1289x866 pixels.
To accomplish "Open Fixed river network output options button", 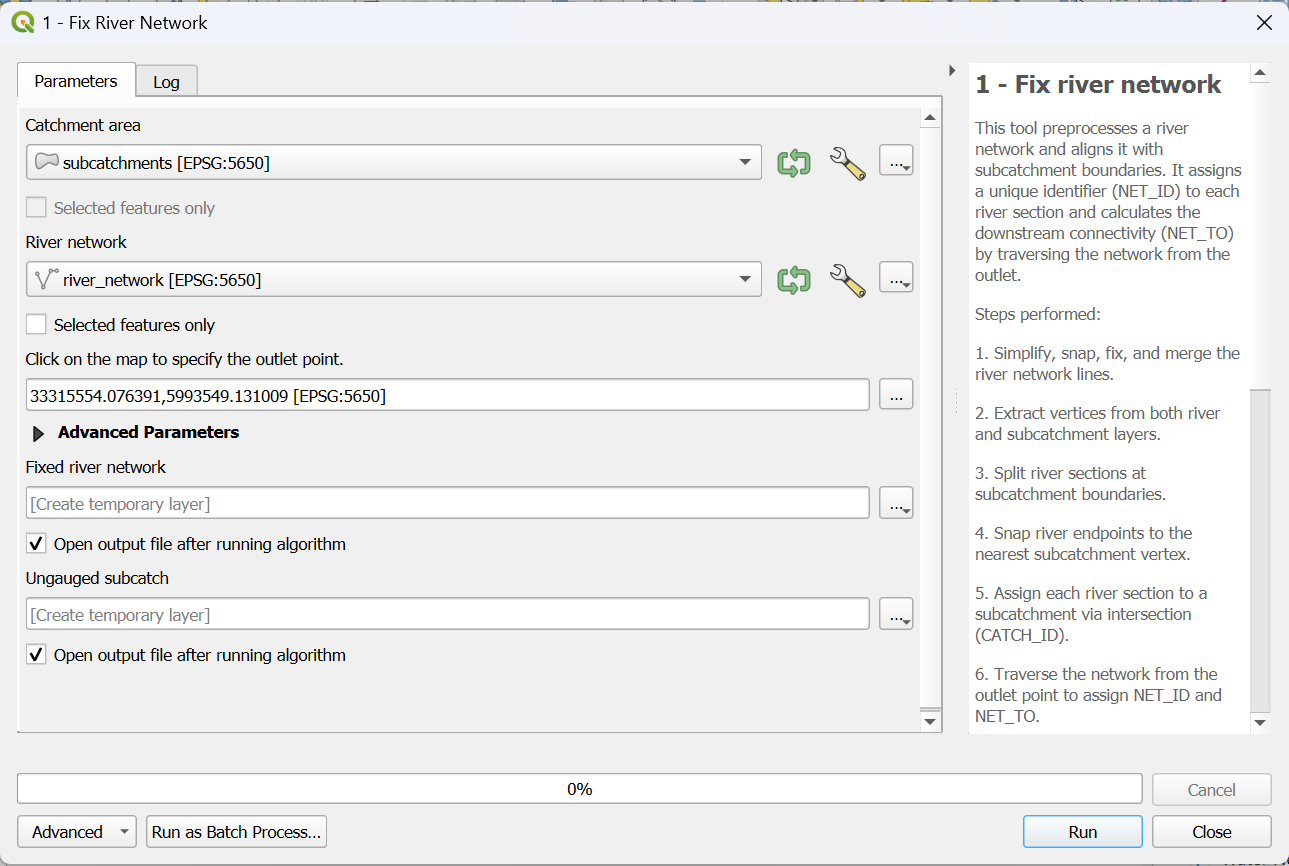I will 896,503.
